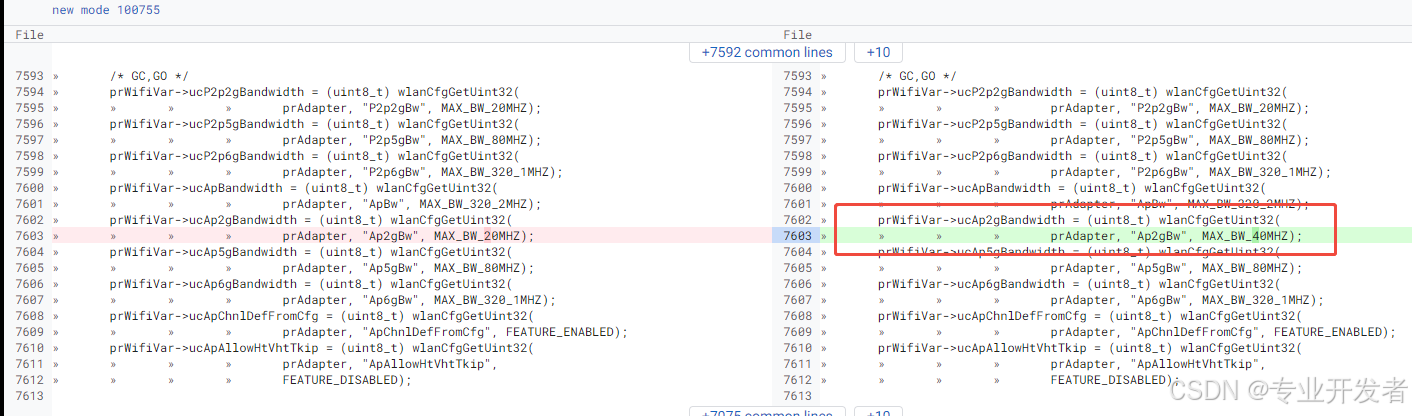Click removed line containing "Ap2gBw", MAX_BW_20MHZ
Screen dimensions: 1412x416
click(x=412, y=236)
